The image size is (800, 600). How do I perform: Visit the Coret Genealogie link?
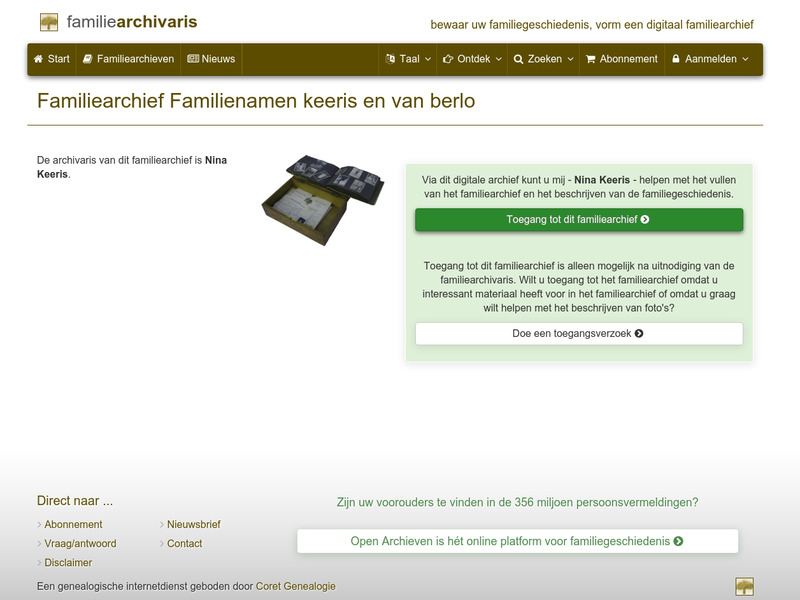coord(295,586)
